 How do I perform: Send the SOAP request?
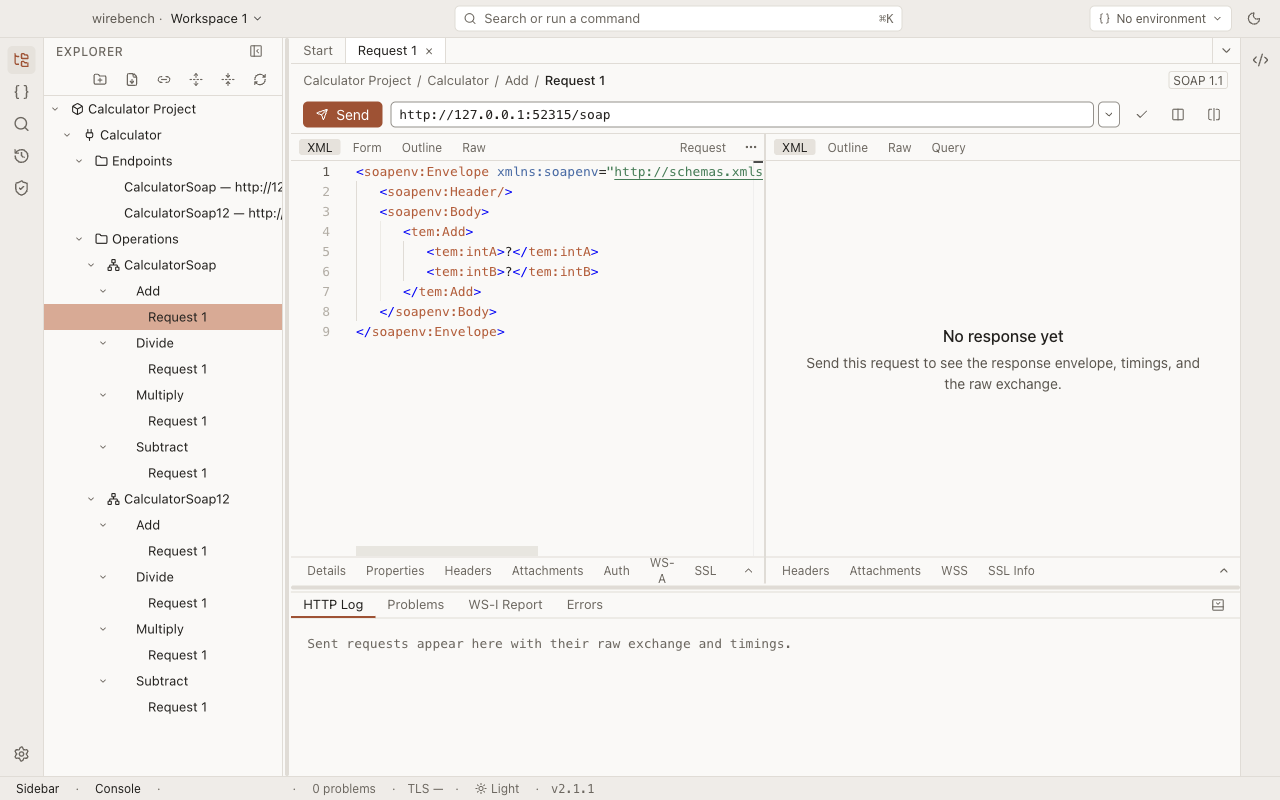(343, 115)
